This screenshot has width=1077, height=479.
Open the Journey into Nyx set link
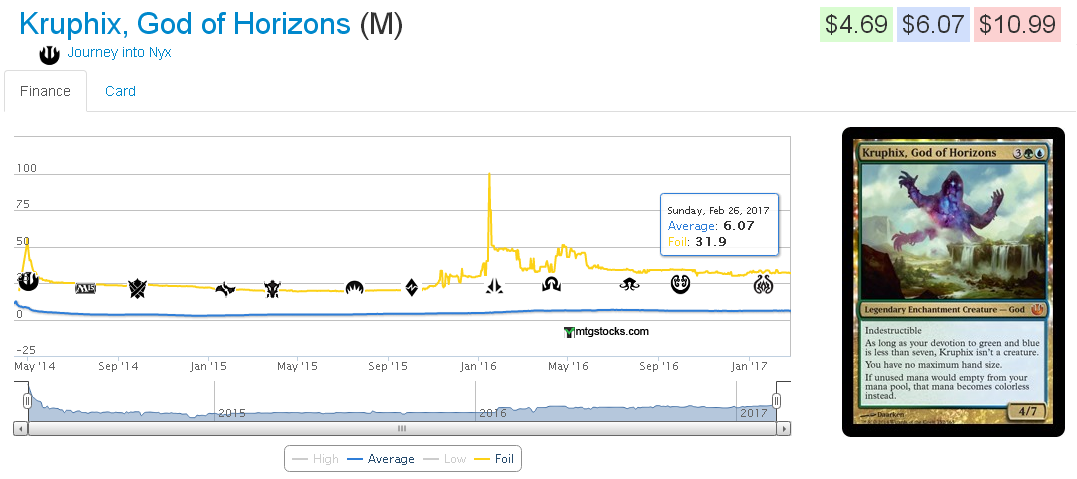pos(120,52)
